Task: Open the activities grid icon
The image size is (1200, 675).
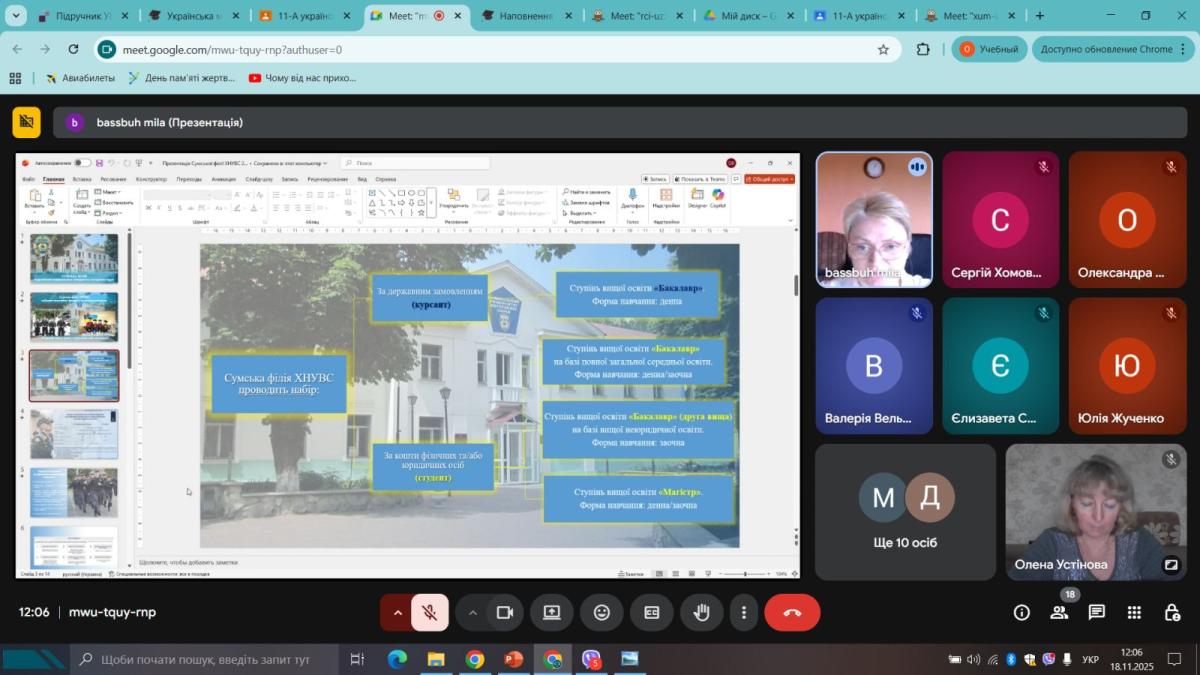Action: (1134, 613)
